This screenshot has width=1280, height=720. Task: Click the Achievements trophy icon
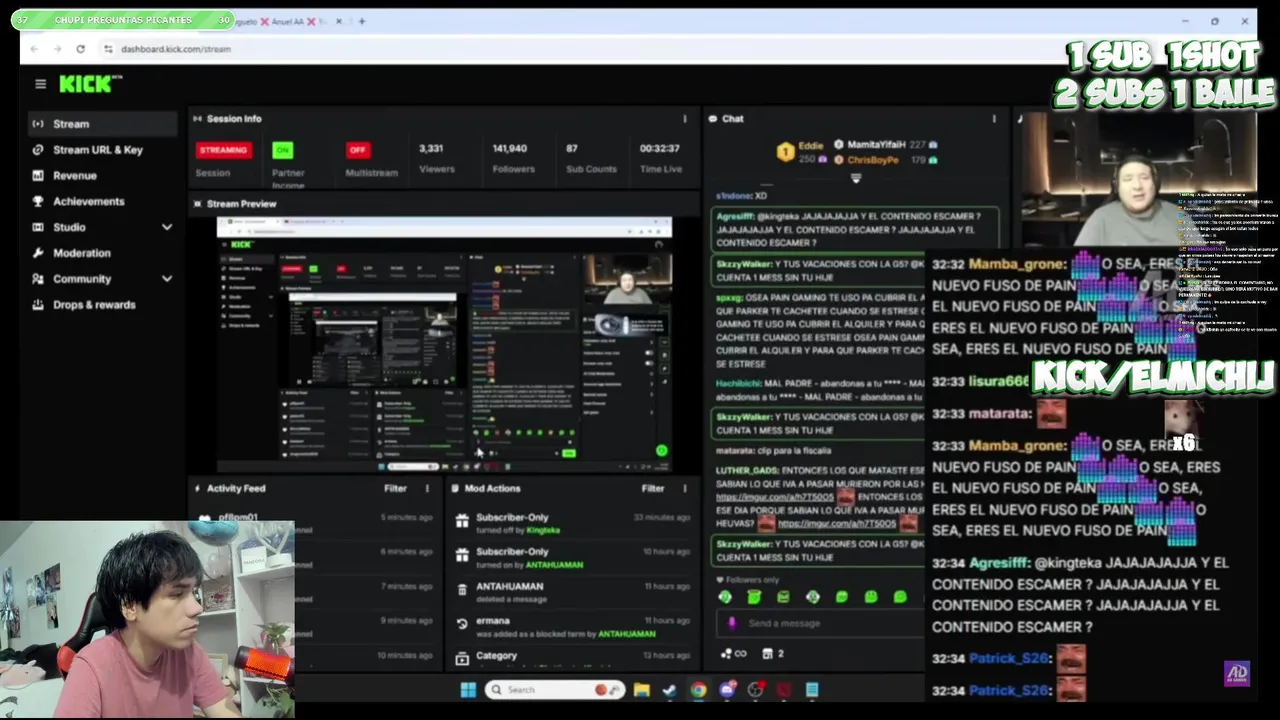coord(38,201)
